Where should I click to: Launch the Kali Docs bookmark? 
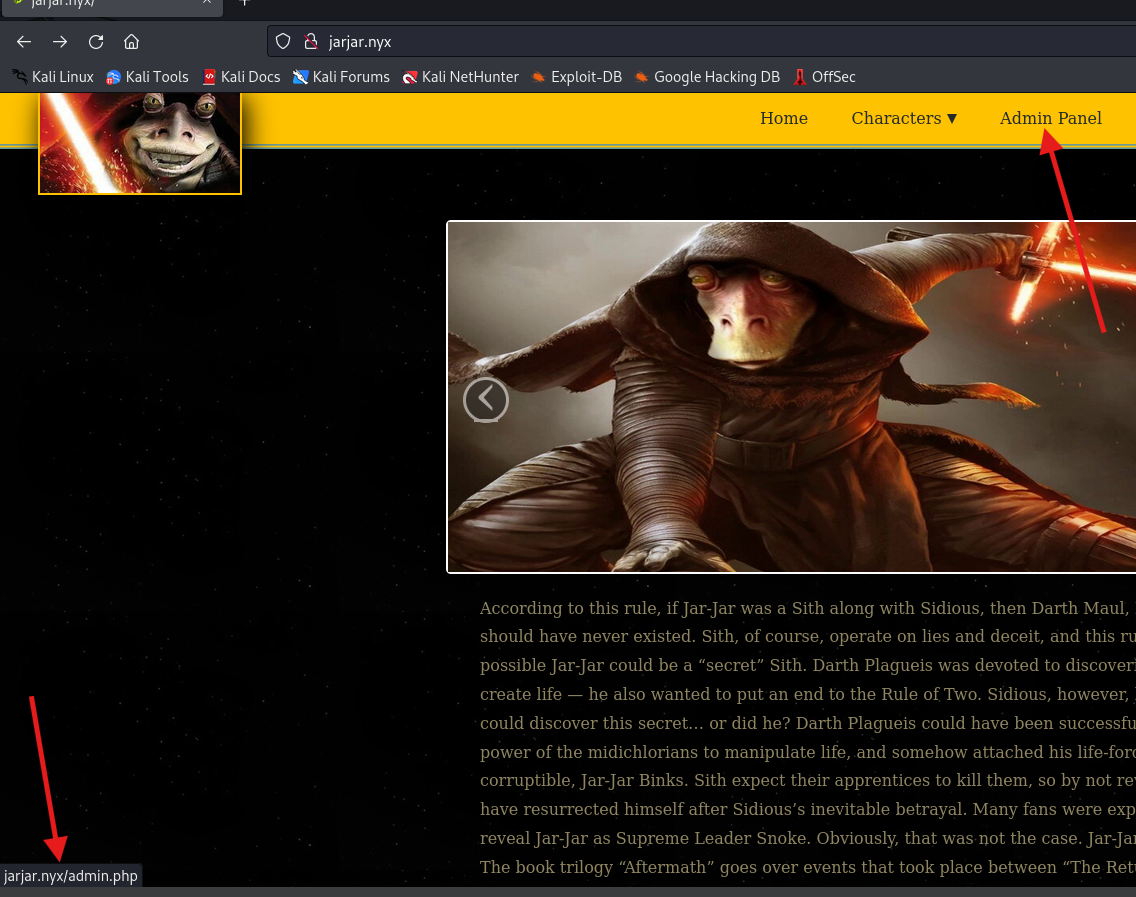click(241, 77)
